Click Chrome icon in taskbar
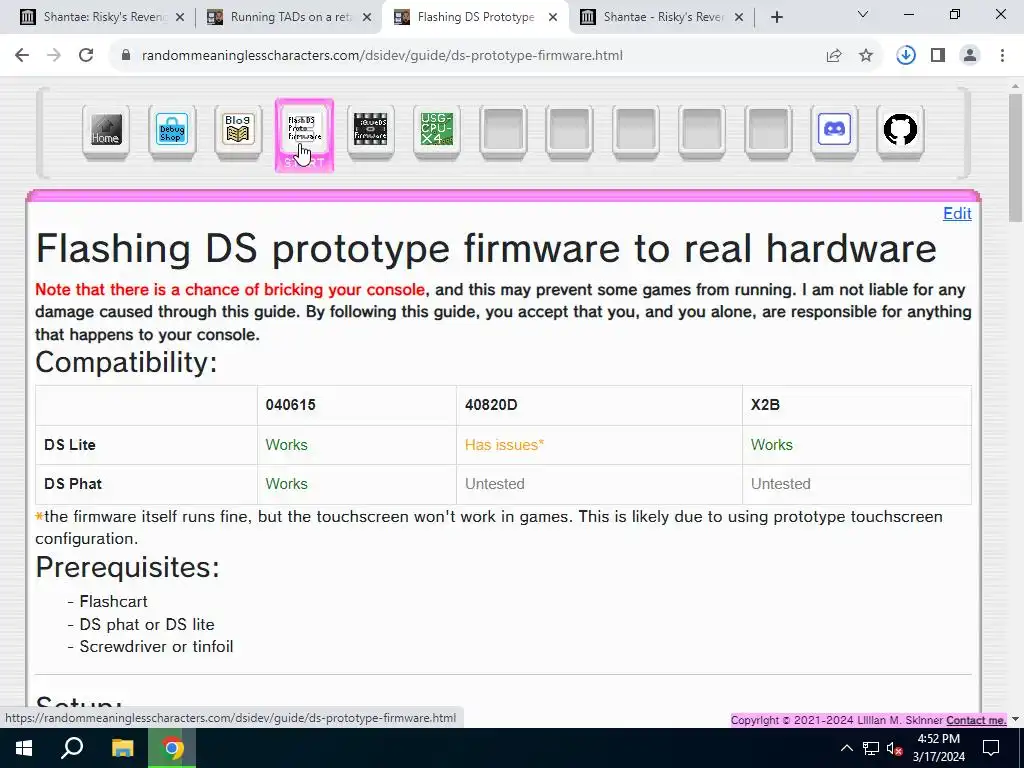The width and height of the screenshot is (1024, 768). tap(172, 748)
